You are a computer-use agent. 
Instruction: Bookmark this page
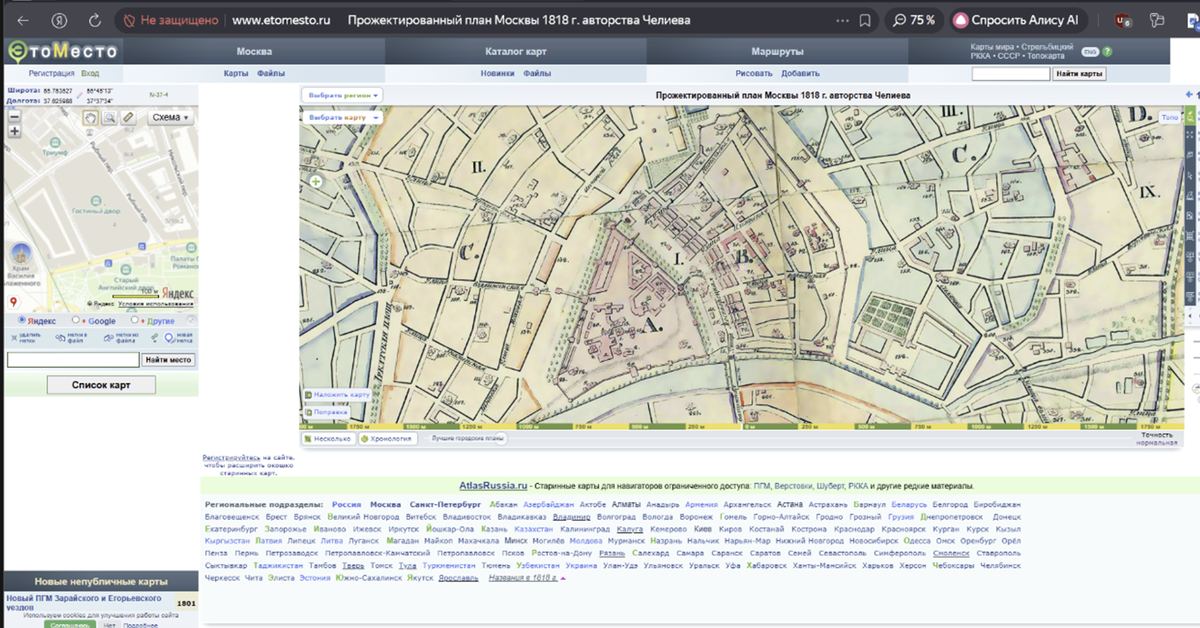point(864,20)
